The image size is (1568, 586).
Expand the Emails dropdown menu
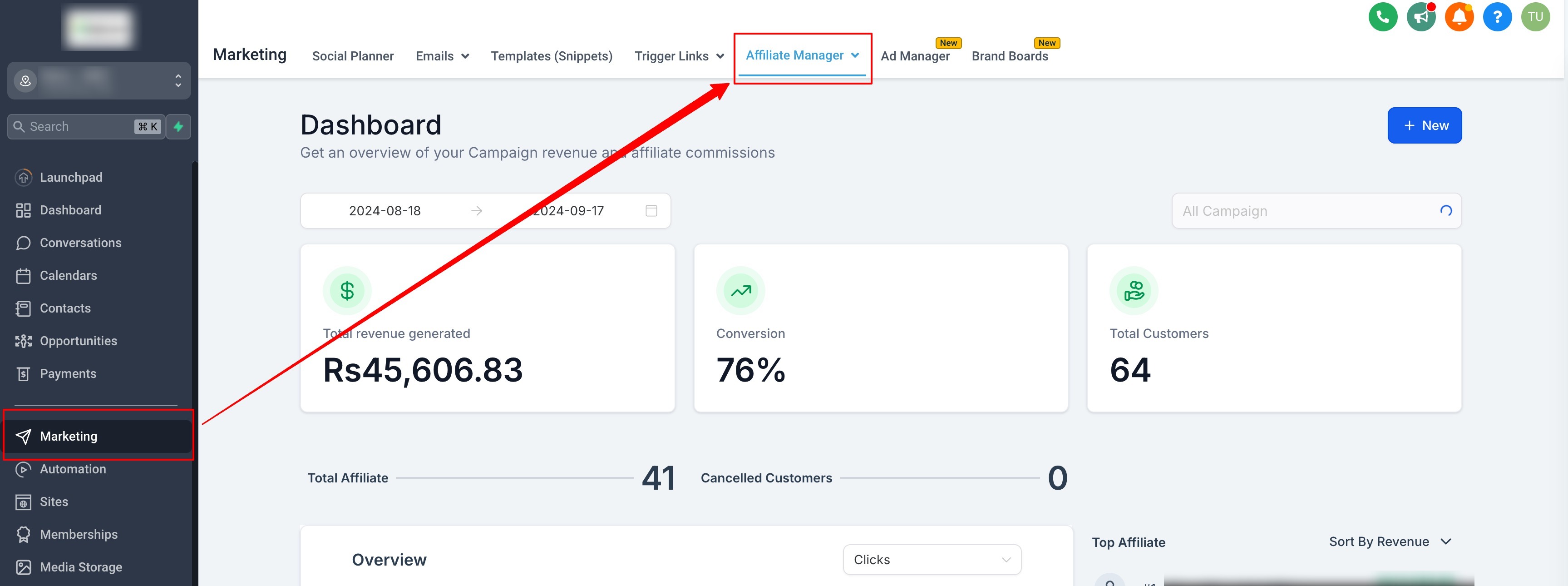[x=442, y=56]
